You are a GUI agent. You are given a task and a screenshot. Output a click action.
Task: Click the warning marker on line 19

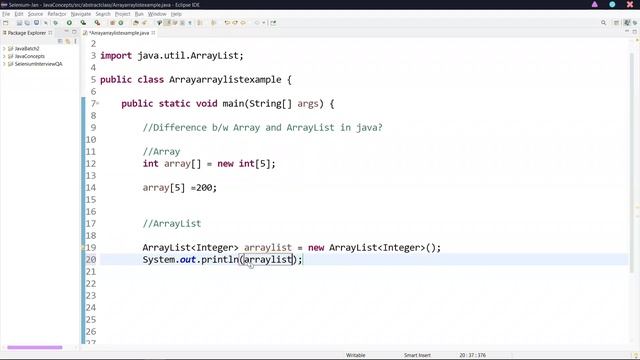[x=83, y=248]
